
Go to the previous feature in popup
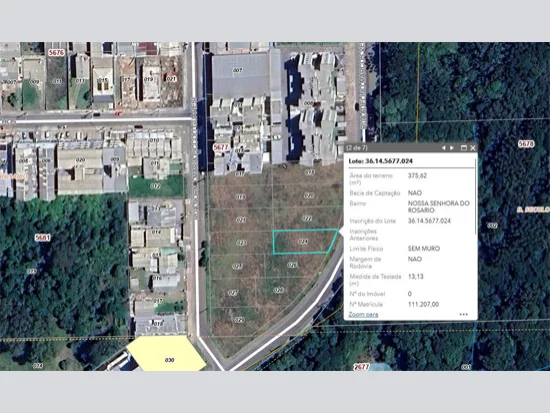click(x=443, y=148)
